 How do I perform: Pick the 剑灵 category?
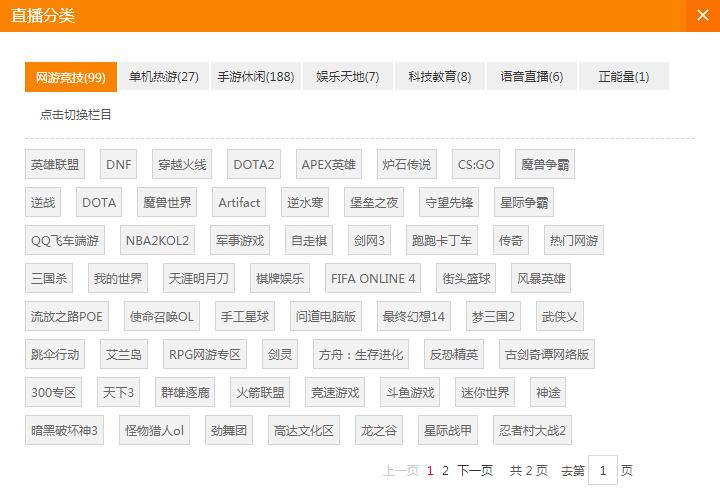click(x=280, y=354)
